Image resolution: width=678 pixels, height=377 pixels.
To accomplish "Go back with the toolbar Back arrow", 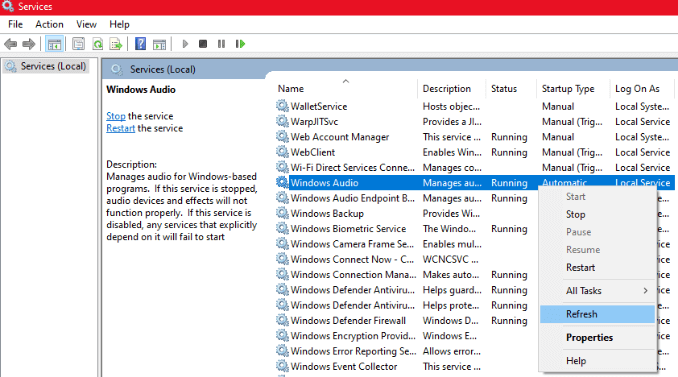I will [x=10, y=44].
